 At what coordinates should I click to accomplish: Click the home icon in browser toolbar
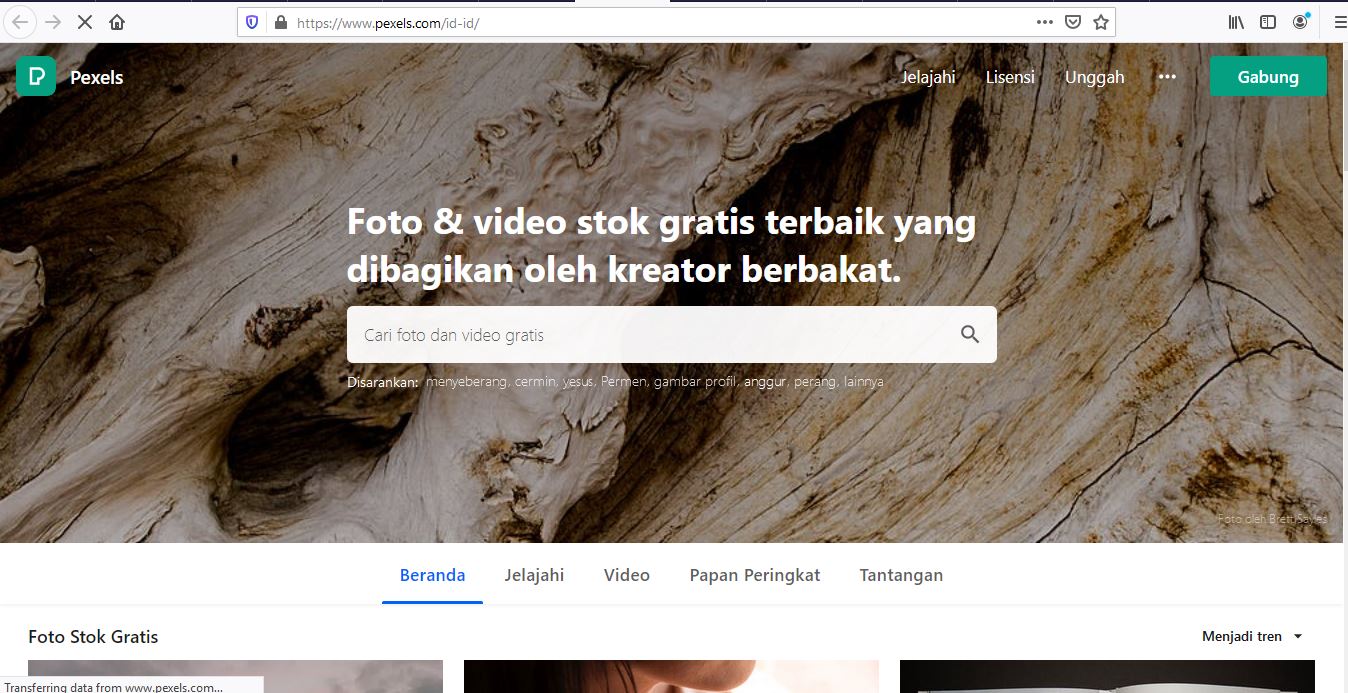tap(117, 20)
